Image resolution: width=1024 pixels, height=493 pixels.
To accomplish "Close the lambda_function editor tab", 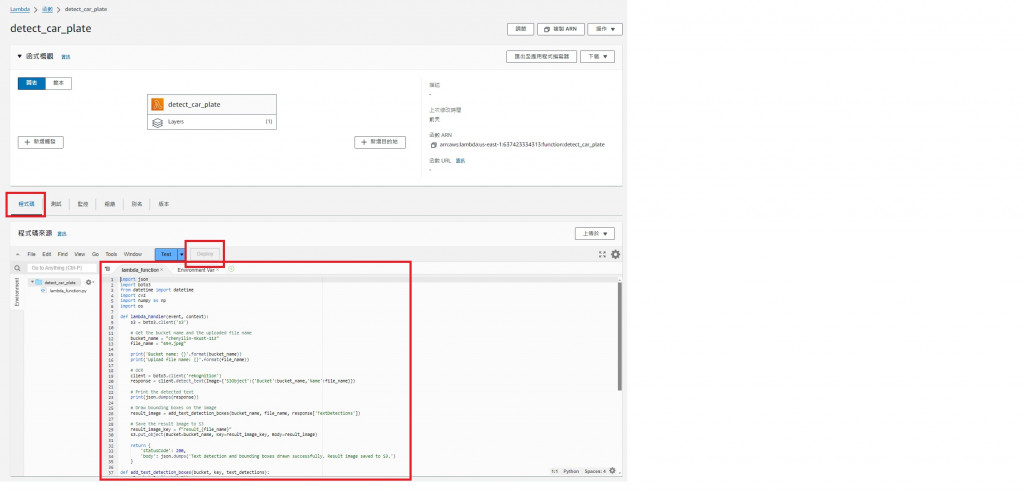I will [162, 270].
